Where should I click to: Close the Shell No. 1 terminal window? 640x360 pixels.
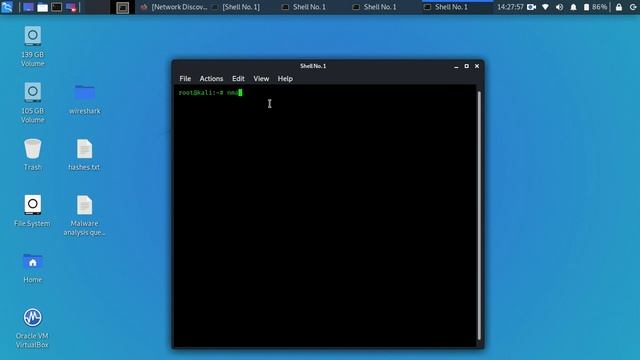point(477,66)
